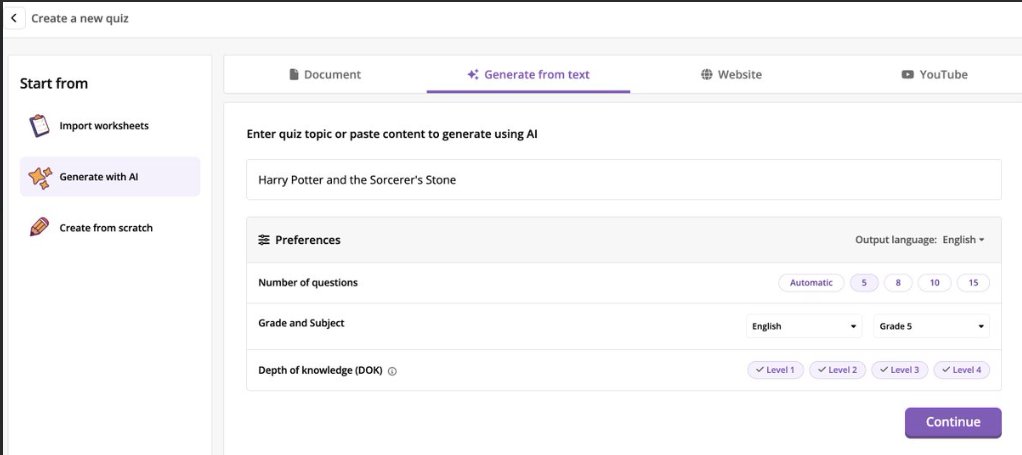The height and width of the screenshot is (455, 1022).
Task: Switch to the Generate from text tab
Action: click(x=529, y=74)
